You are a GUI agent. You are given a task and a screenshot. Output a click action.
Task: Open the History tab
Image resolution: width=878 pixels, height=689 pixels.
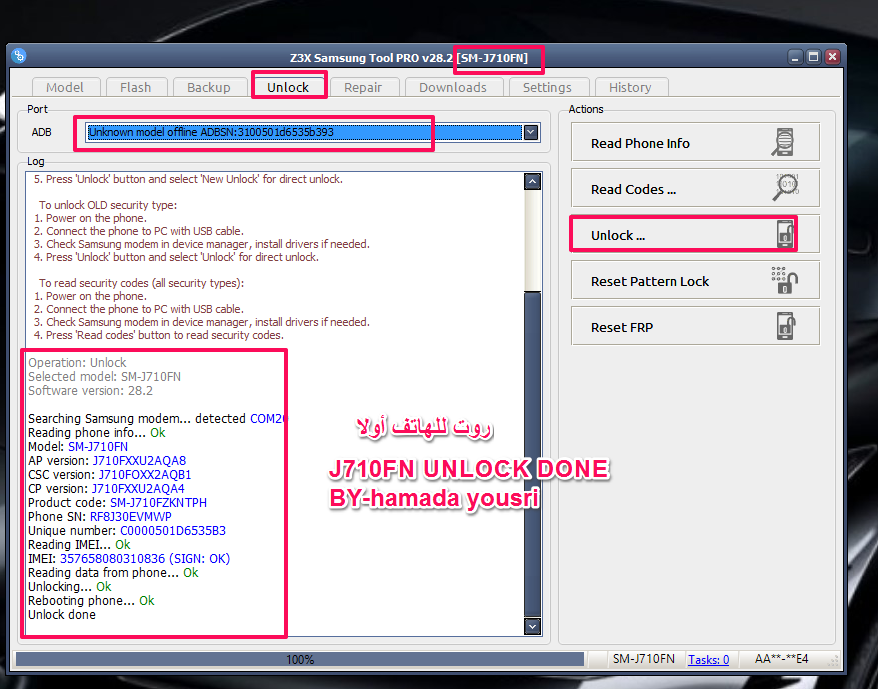pos(631,87)
